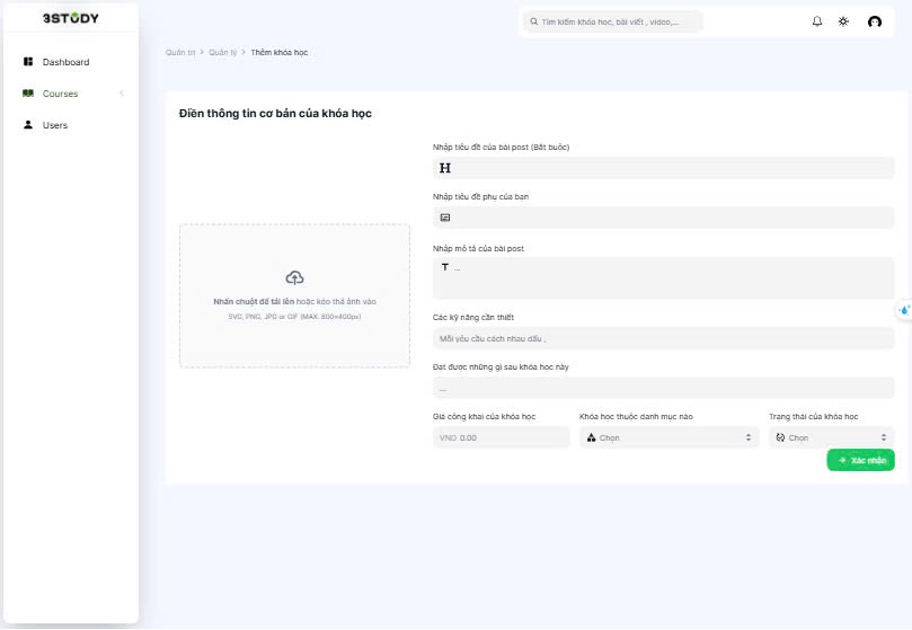Click the green Xác nhận button
The height and width of the screenshot is (630, 912).
point(861,460)
